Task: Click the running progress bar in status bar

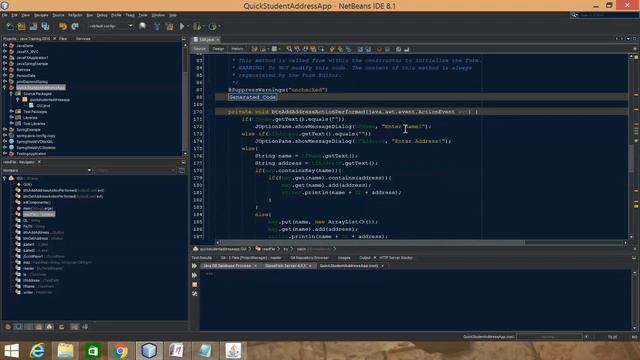Action: tap(549, 337)
